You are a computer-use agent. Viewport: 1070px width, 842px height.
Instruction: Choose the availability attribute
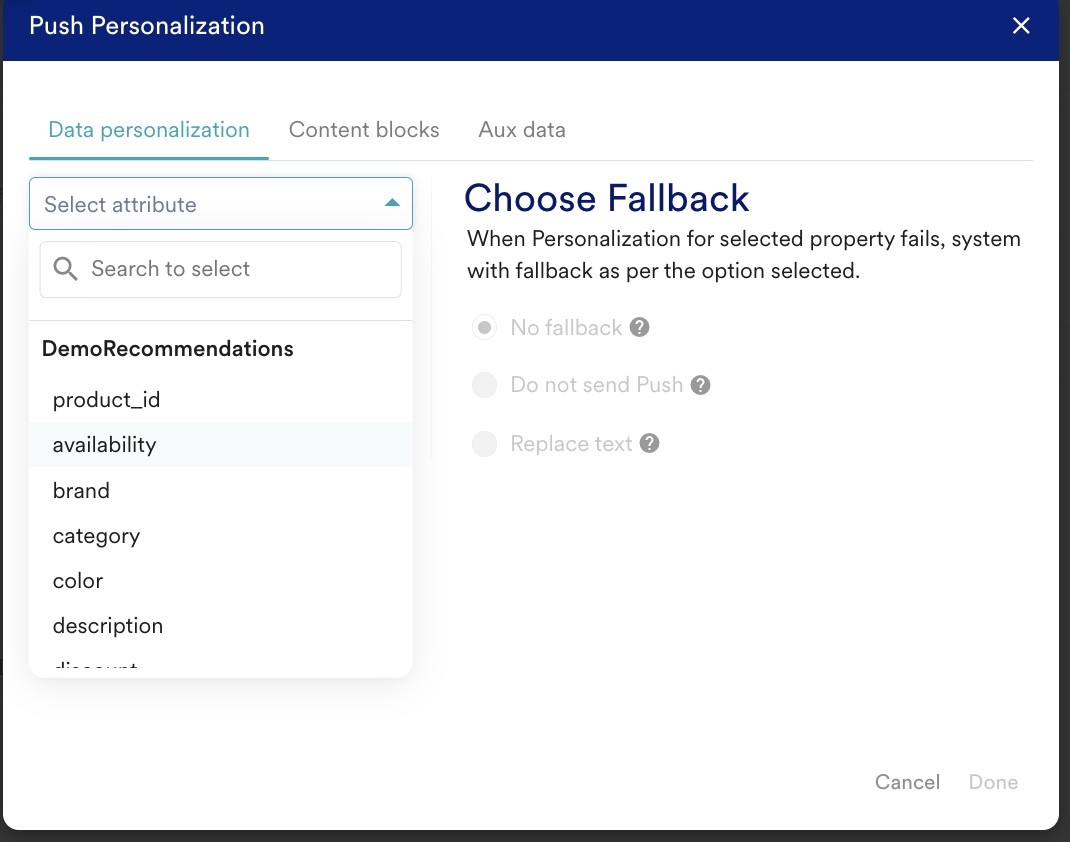coord(220,445)
